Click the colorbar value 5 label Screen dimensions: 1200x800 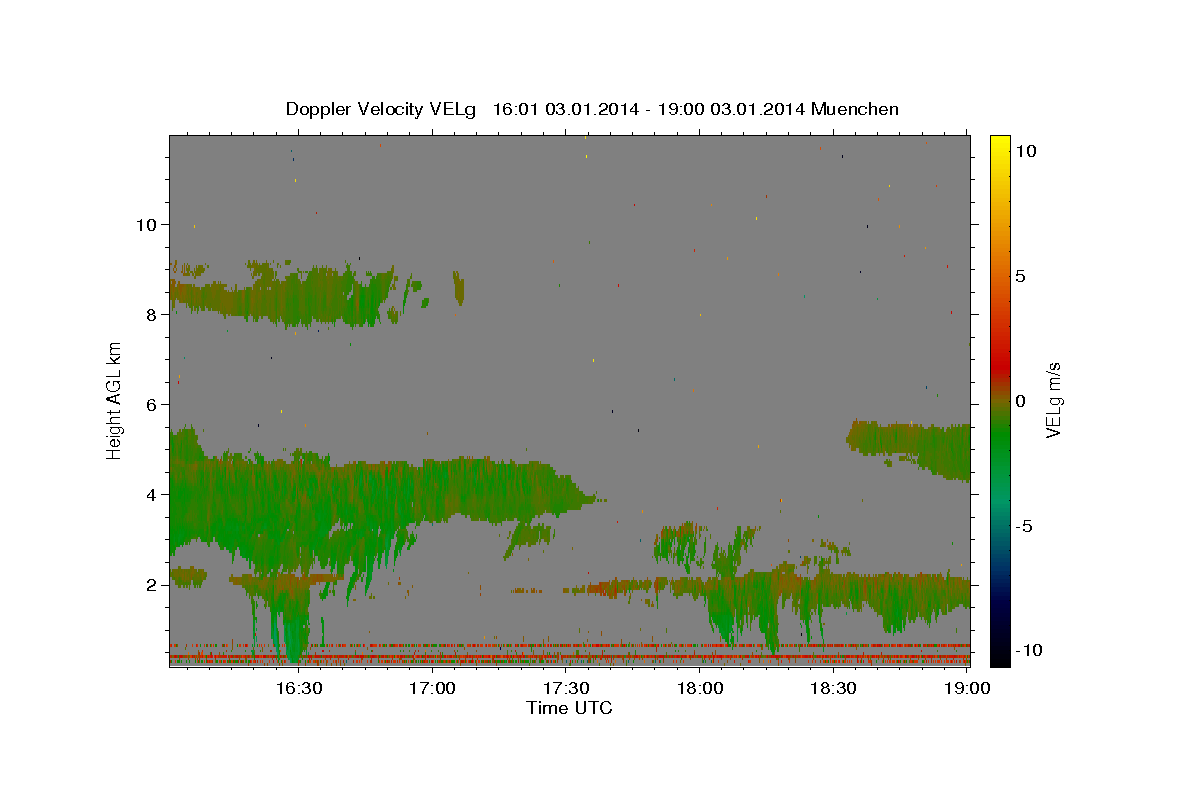[1020, 276]
